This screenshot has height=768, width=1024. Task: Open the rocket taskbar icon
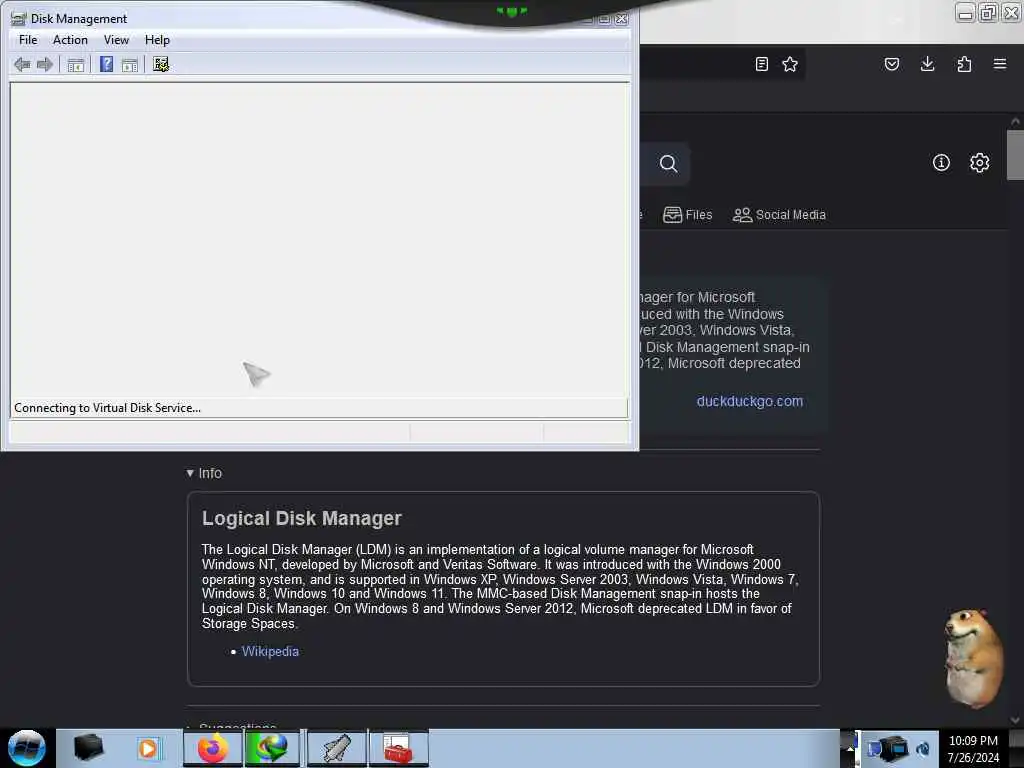336,748
